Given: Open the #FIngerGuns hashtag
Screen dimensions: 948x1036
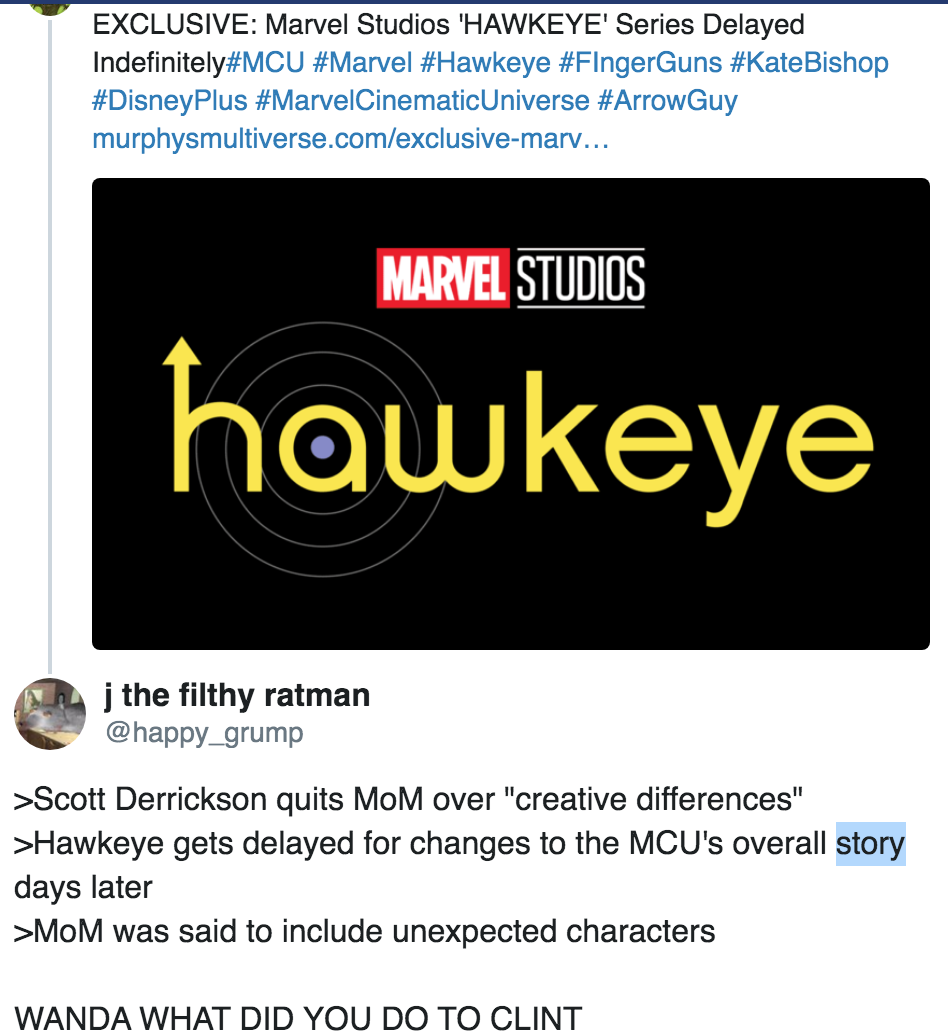Looking at the screenshot, I should point(640,63).
